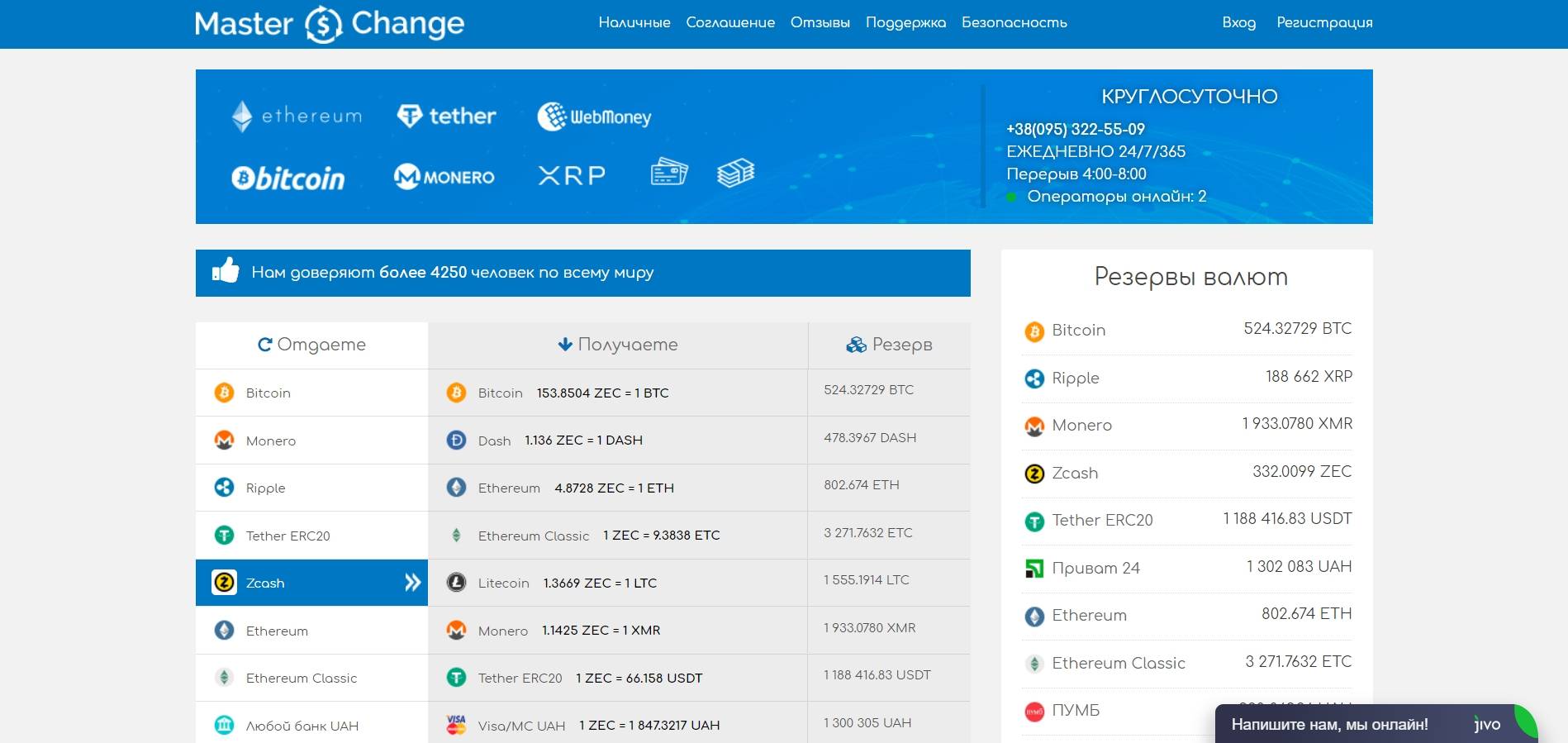Click the Zcash coin icon in the Отдаете list
This screenshot has height=743, width=1568.
point(224,583)
